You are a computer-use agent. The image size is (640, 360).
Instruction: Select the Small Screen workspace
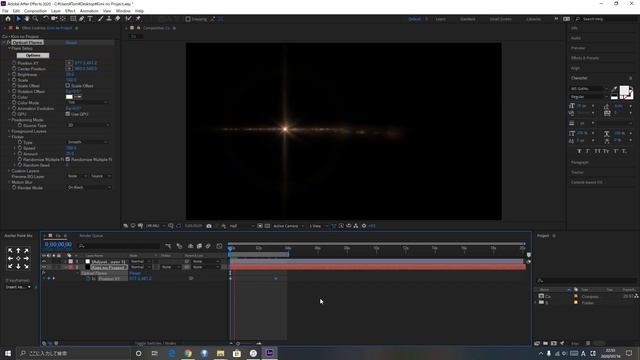pos(500,19)
